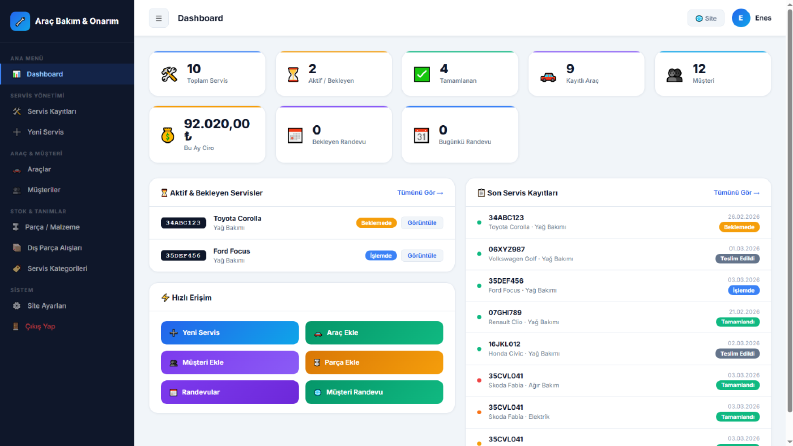Click the box icon beside Dış Parça Alışları
This screenshot has height=446, width=793.
click(17, 248)
